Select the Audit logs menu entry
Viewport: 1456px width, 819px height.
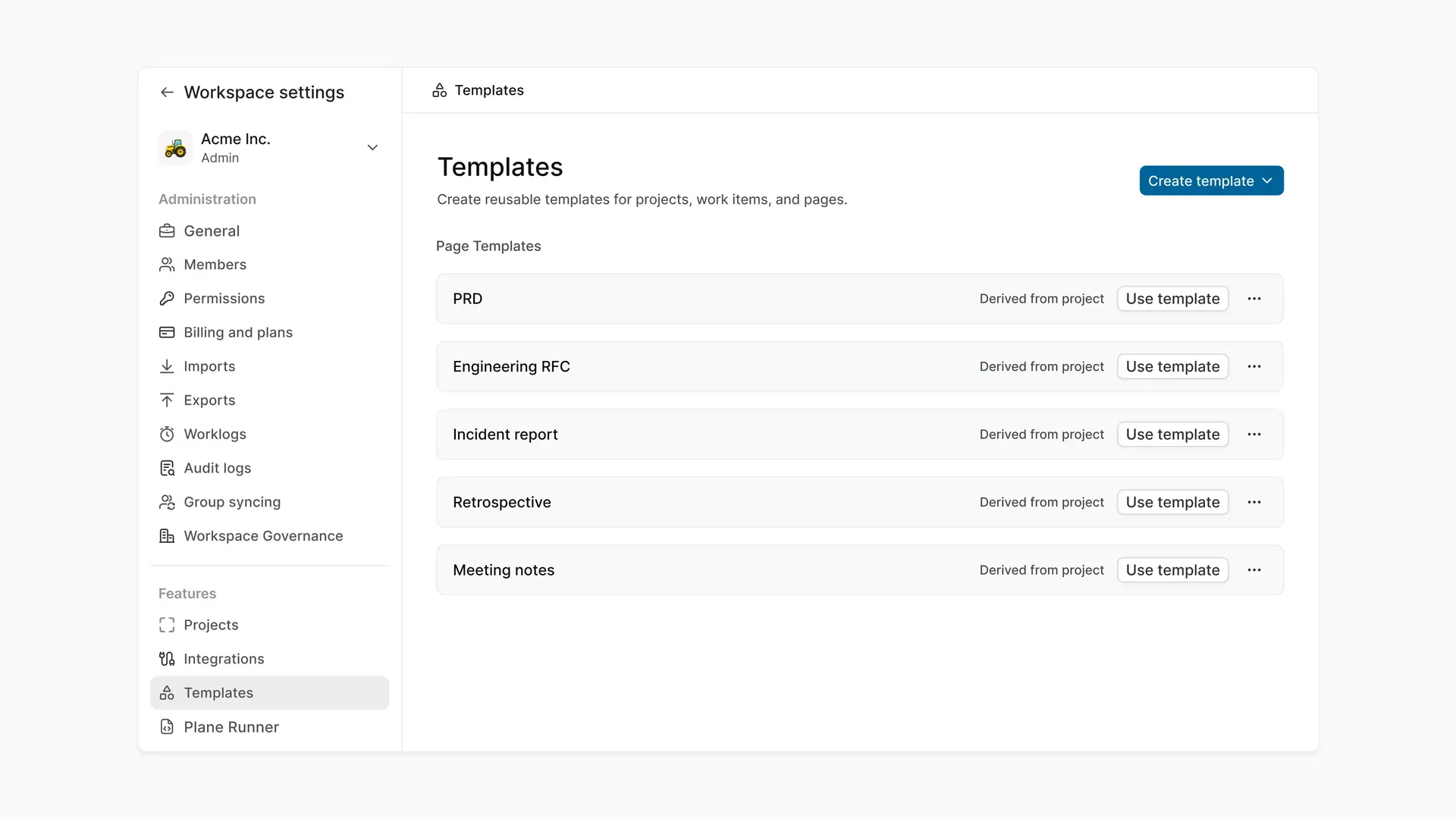[269, 468]
